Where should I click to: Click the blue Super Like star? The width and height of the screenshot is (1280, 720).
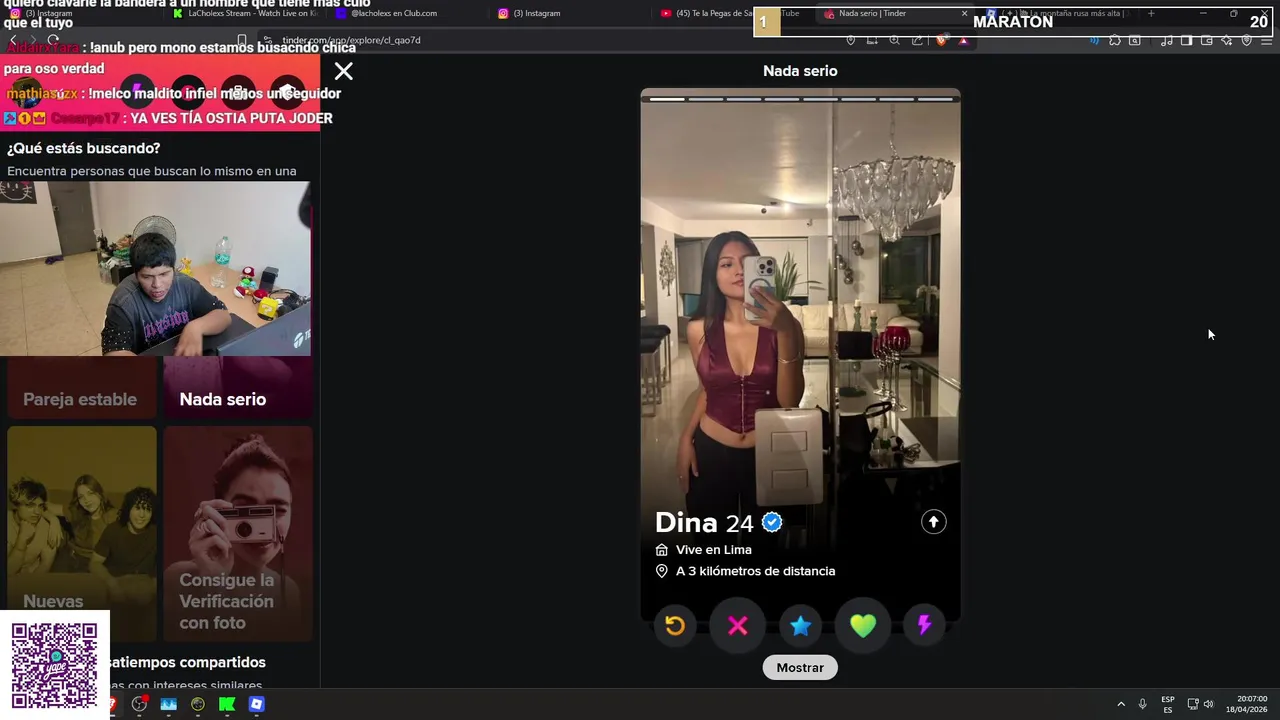(x=800, y=626)
